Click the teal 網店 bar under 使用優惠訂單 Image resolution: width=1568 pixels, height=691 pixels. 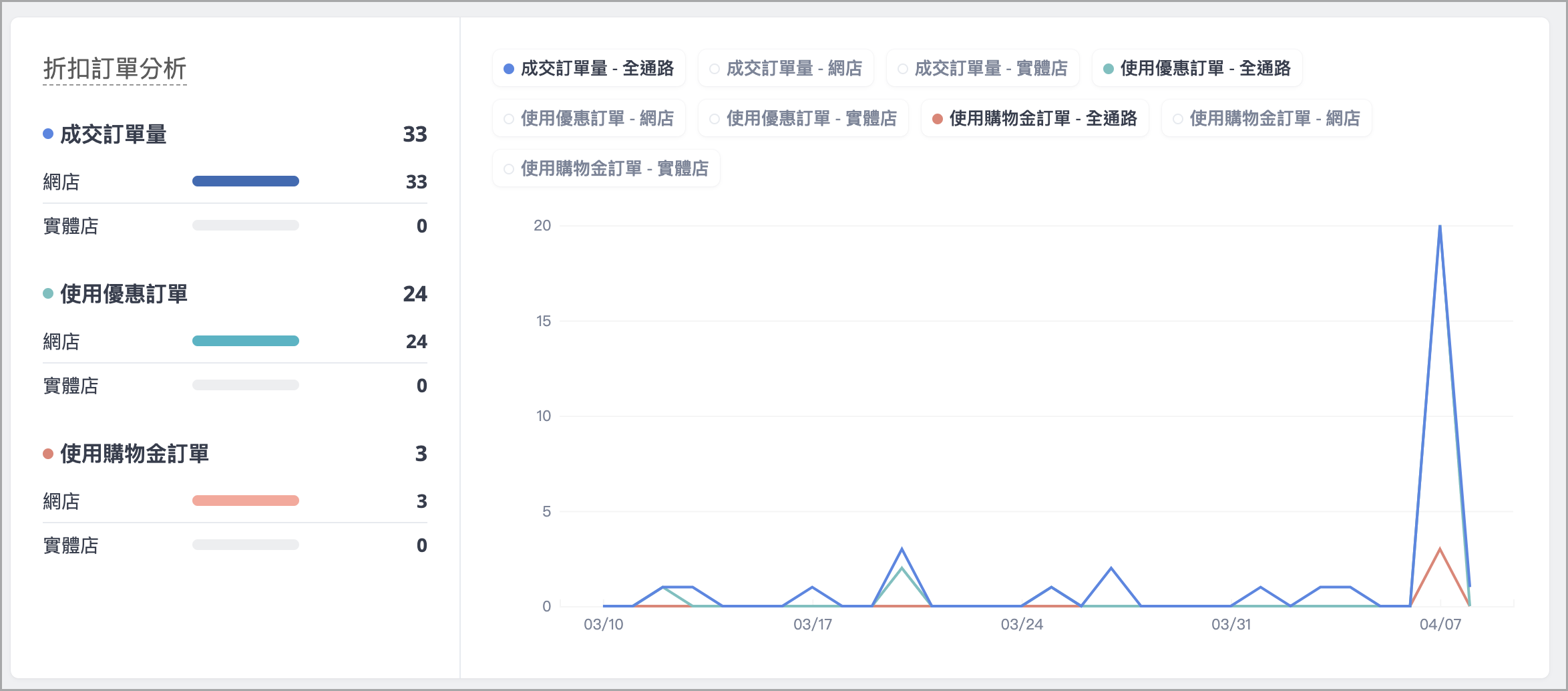[x=246, y=341]
